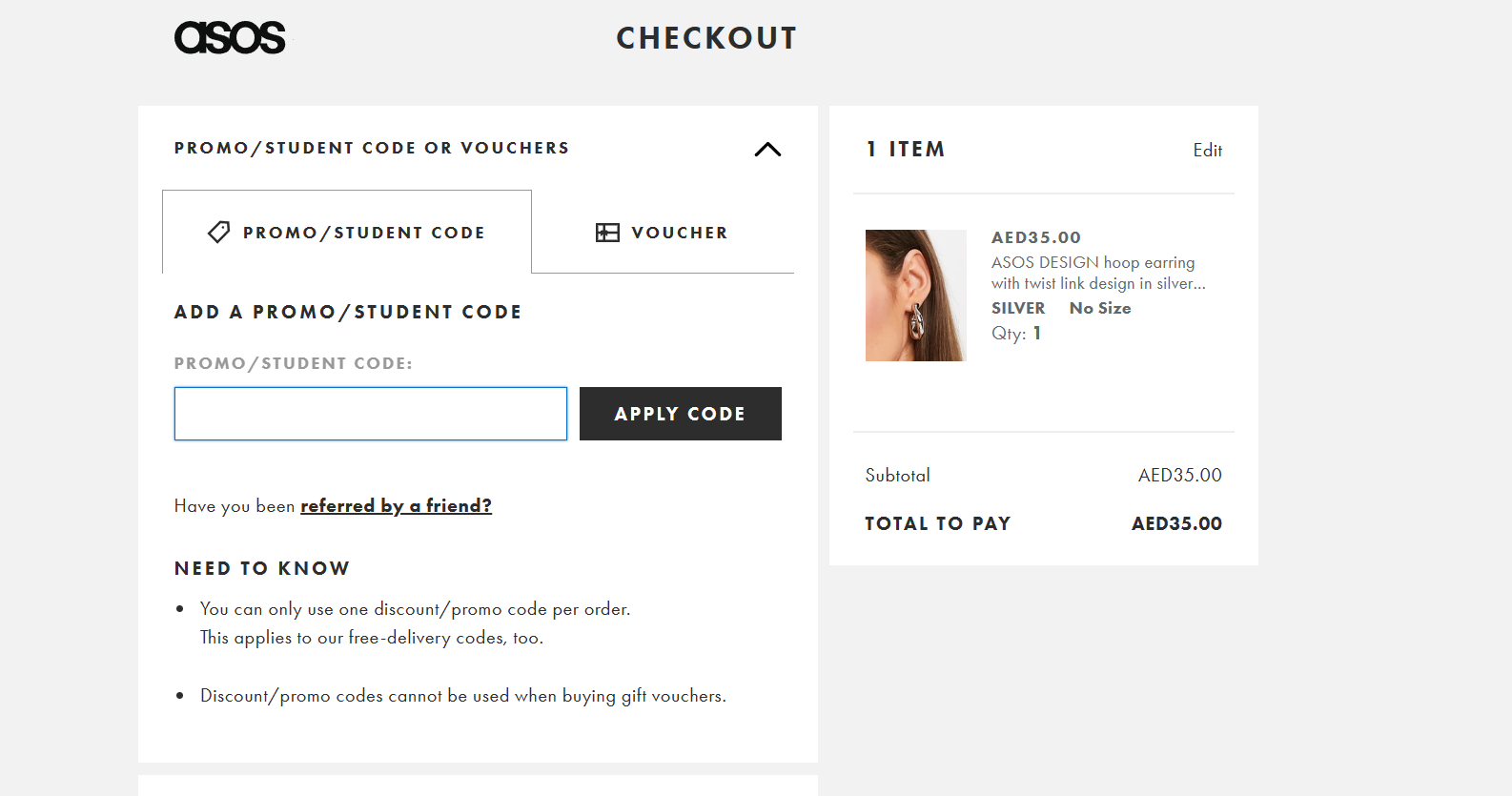Click the gift voucher icon
Viewport: 1512px width, 796px height.
(607, 233)
